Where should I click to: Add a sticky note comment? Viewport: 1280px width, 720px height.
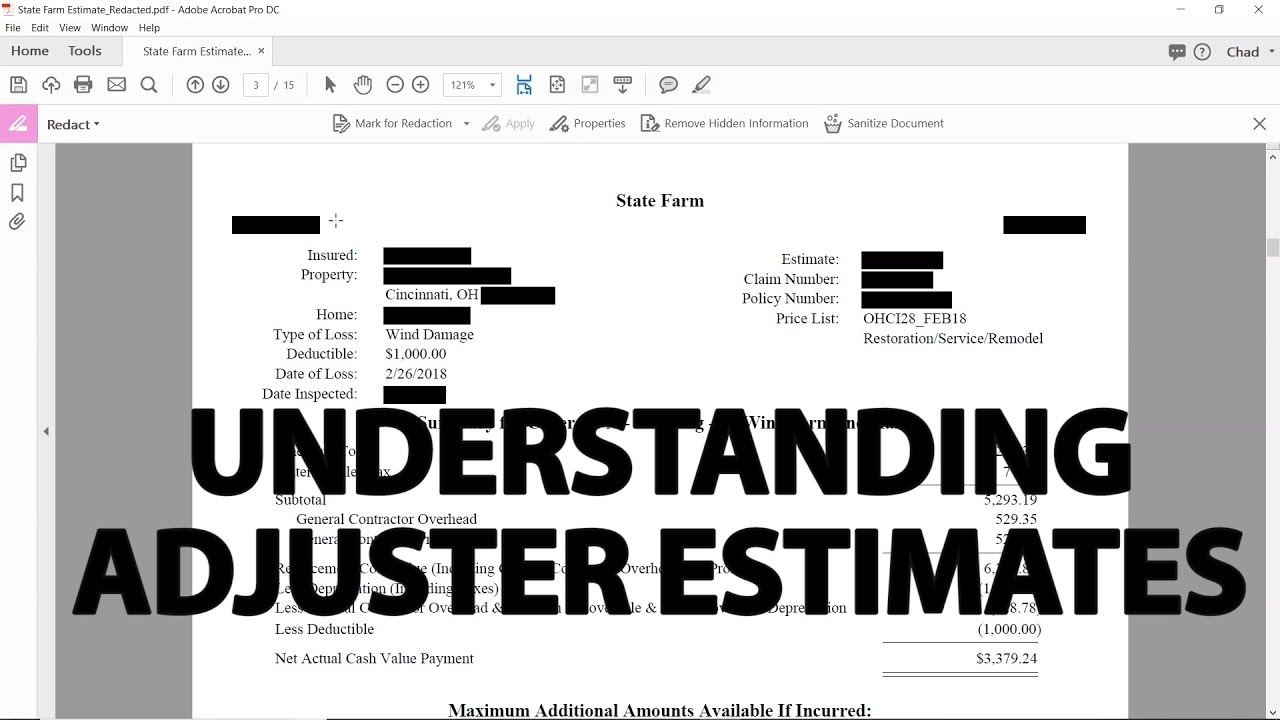click(669, 85)
